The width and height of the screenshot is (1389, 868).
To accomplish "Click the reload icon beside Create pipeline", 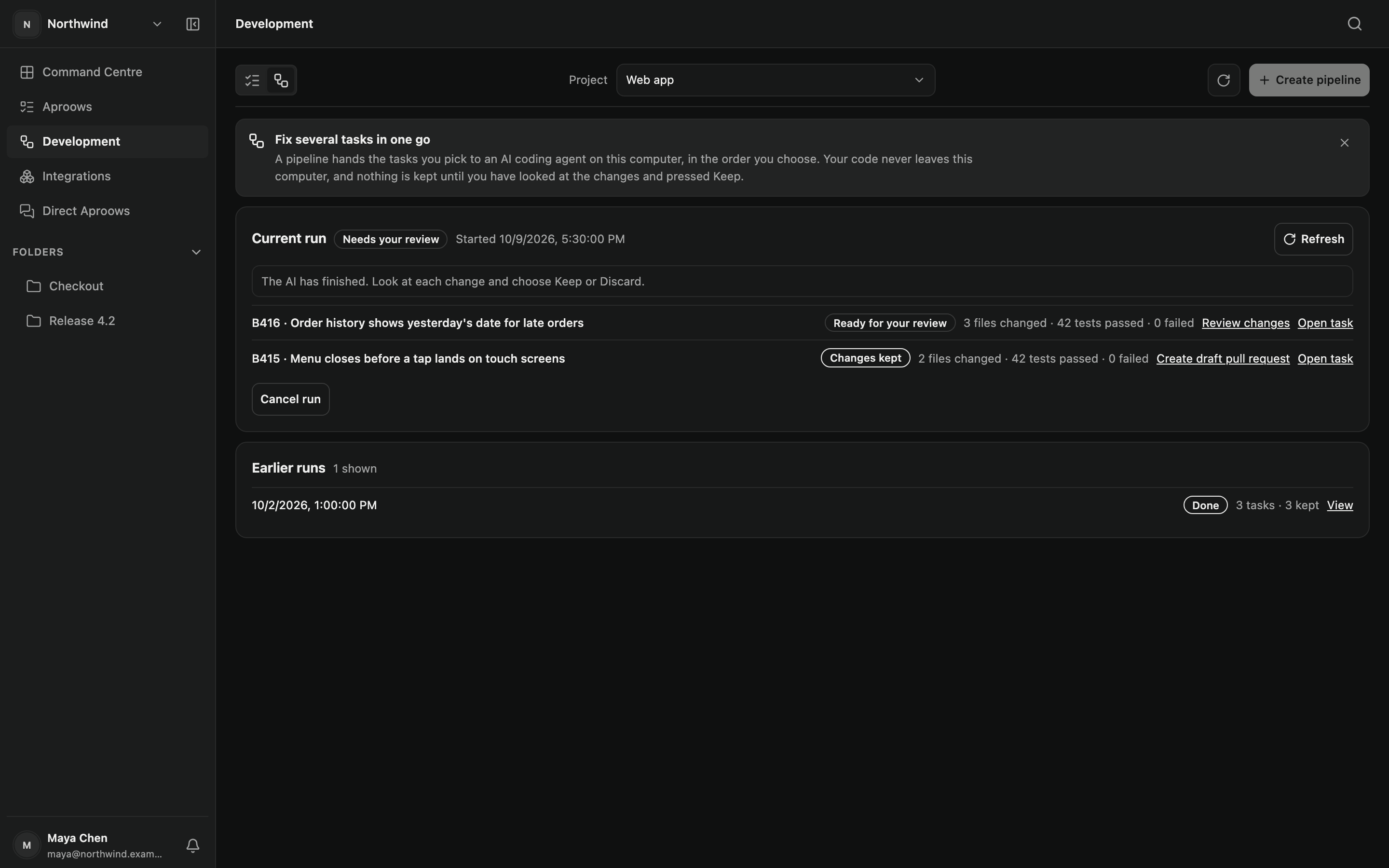I will point(1224,81).
